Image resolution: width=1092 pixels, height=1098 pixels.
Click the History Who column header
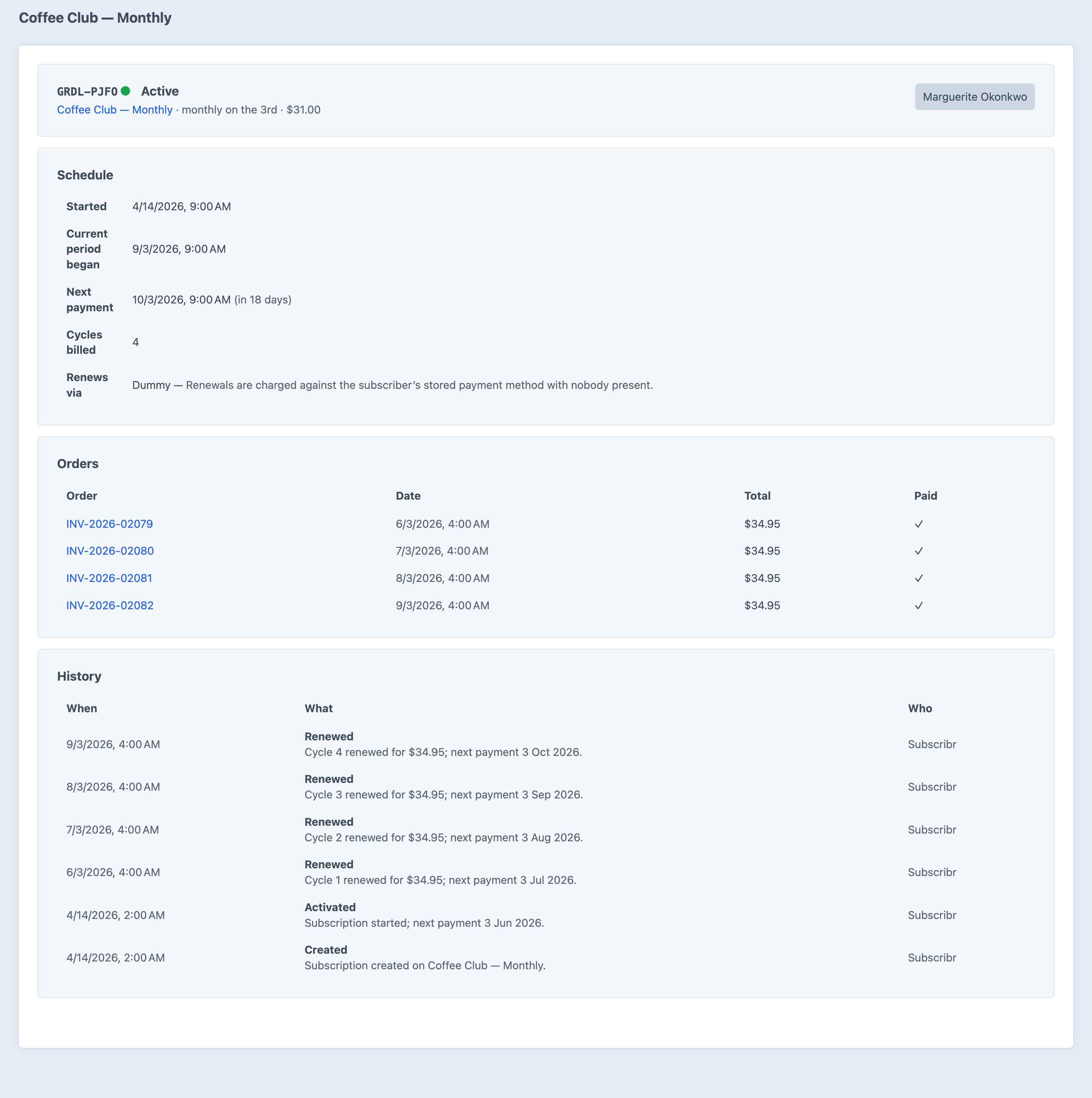point(920,708)
